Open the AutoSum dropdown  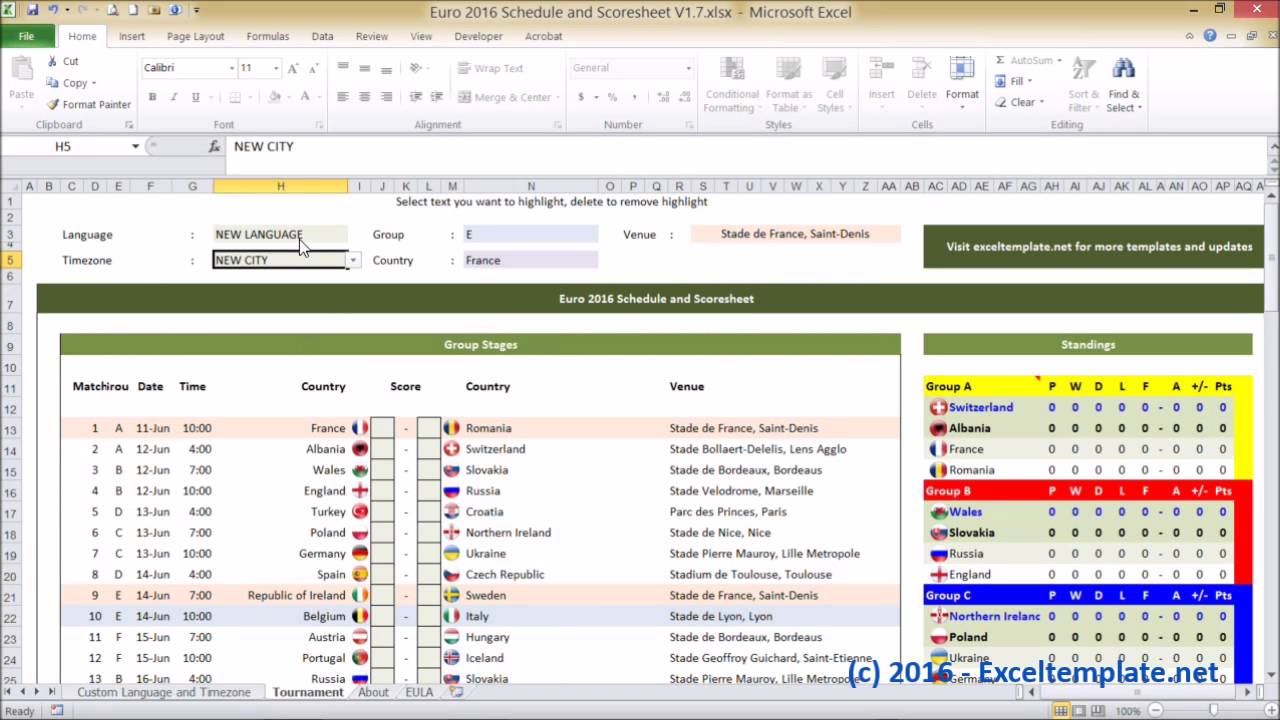coord(1059,61)
